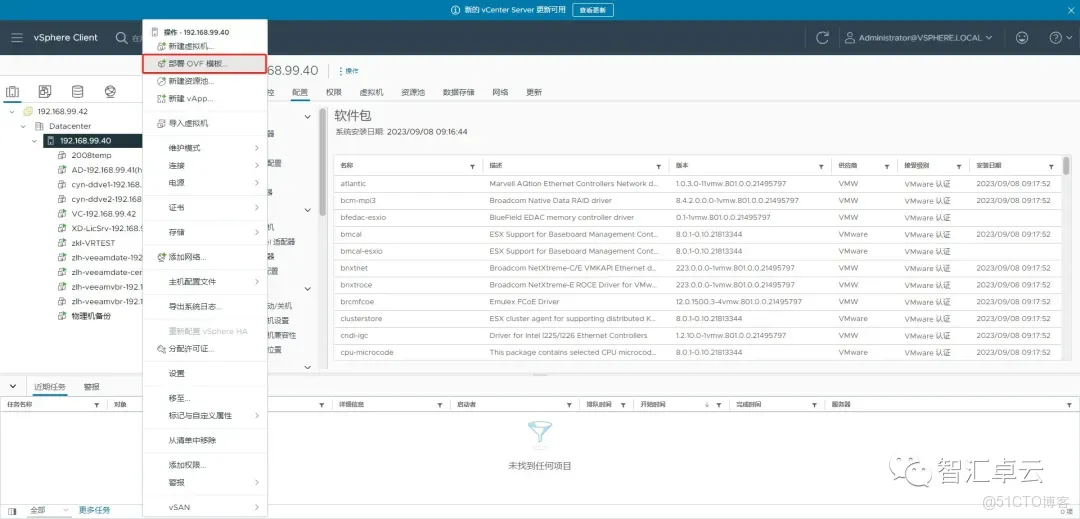This screenshot has height=519, width=1080.
Task: Expand the 电源 submenu
Action: pyautogui.click(x=205, y=183)
